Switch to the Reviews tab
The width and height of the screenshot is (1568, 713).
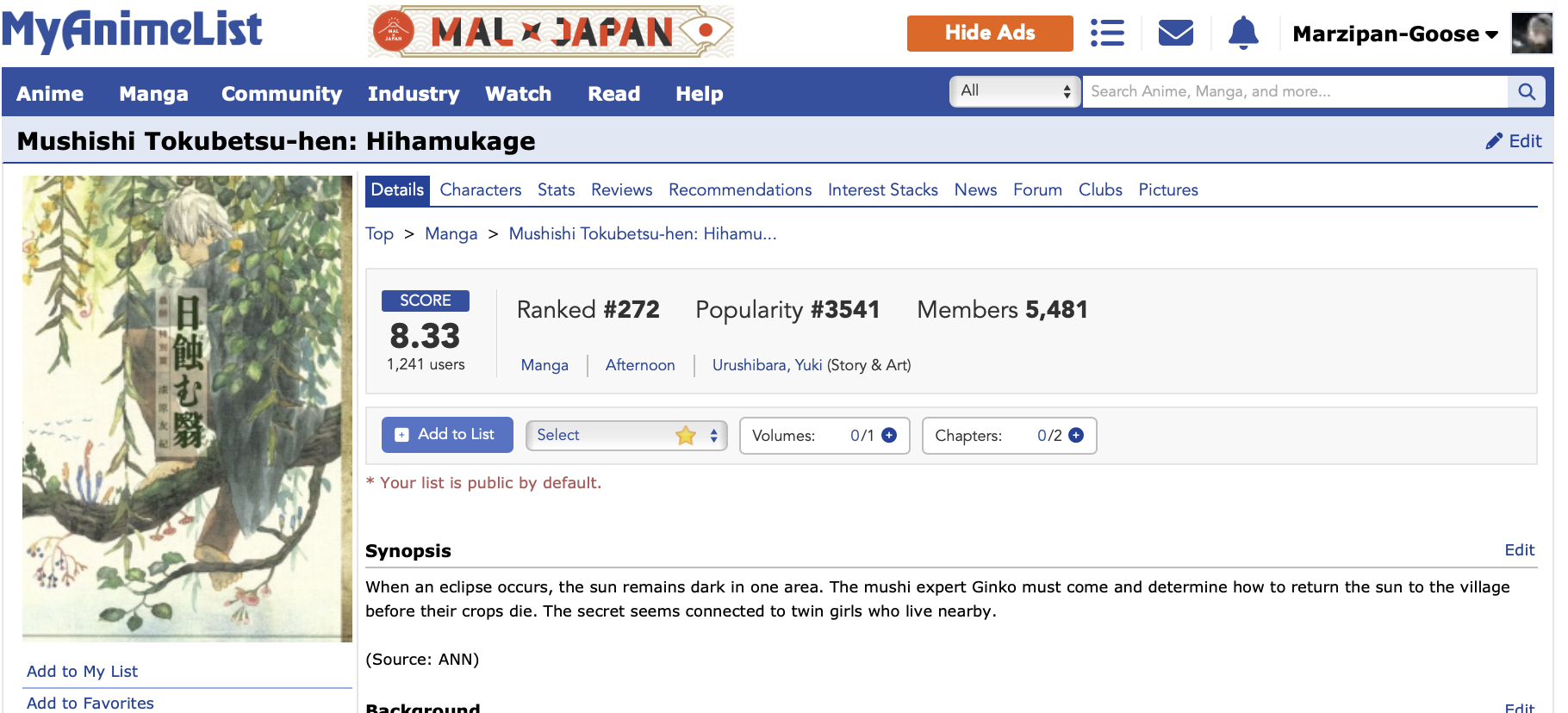[x=621, y=190]
